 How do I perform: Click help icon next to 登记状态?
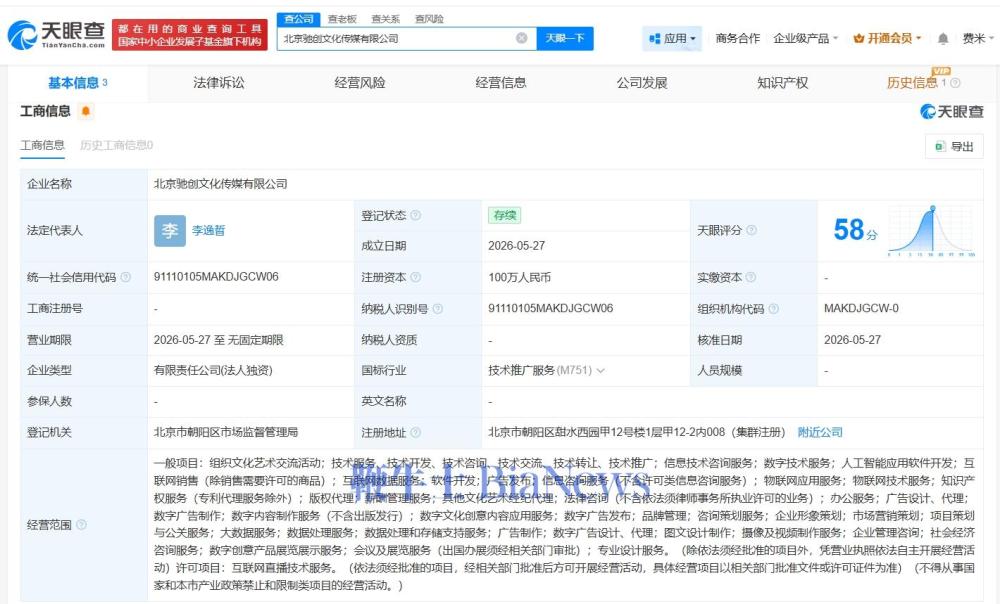click(x=416, y=216)
